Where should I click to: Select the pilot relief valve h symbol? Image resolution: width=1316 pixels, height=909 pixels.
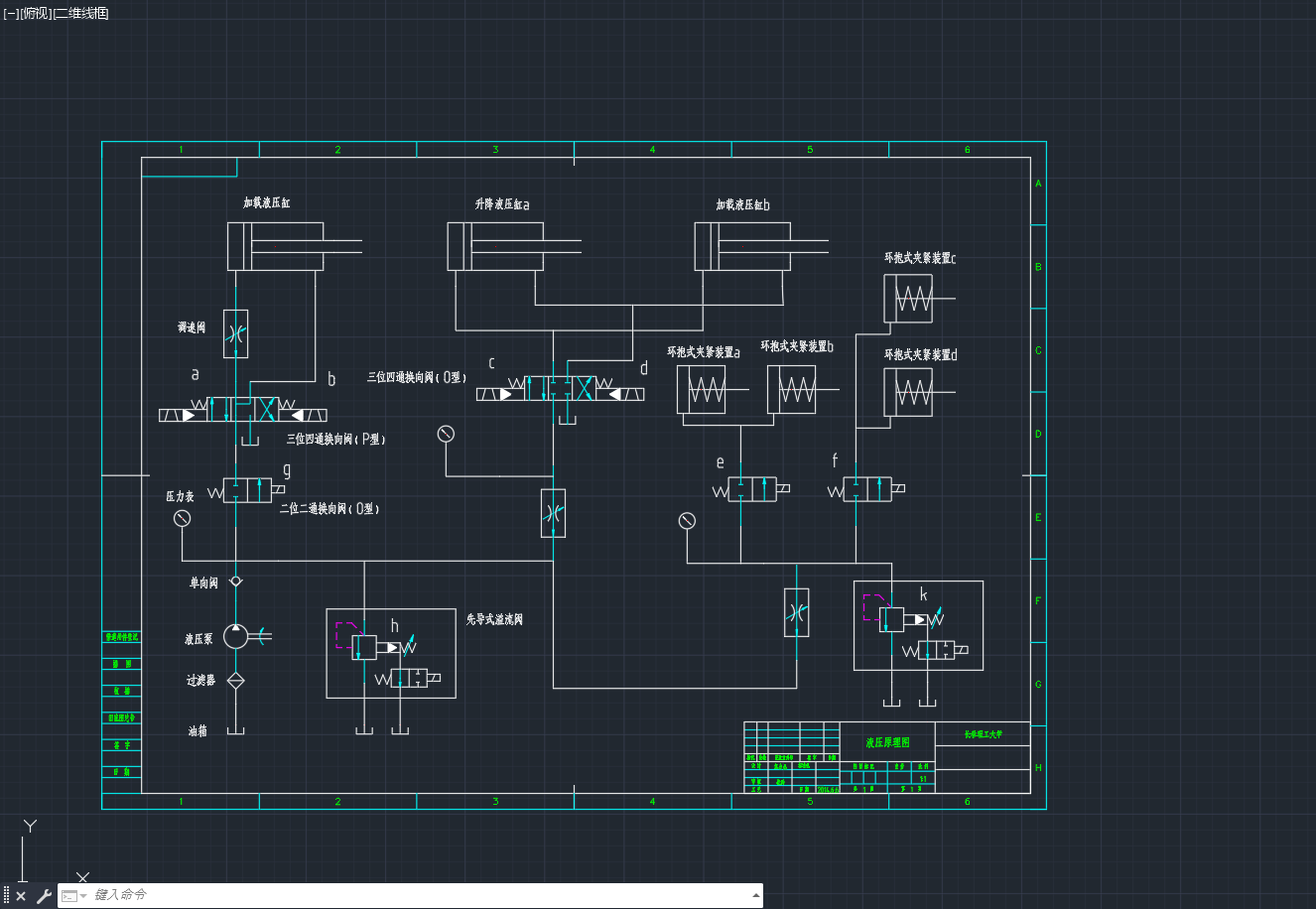pyautogui.click(x=391, y=653)
